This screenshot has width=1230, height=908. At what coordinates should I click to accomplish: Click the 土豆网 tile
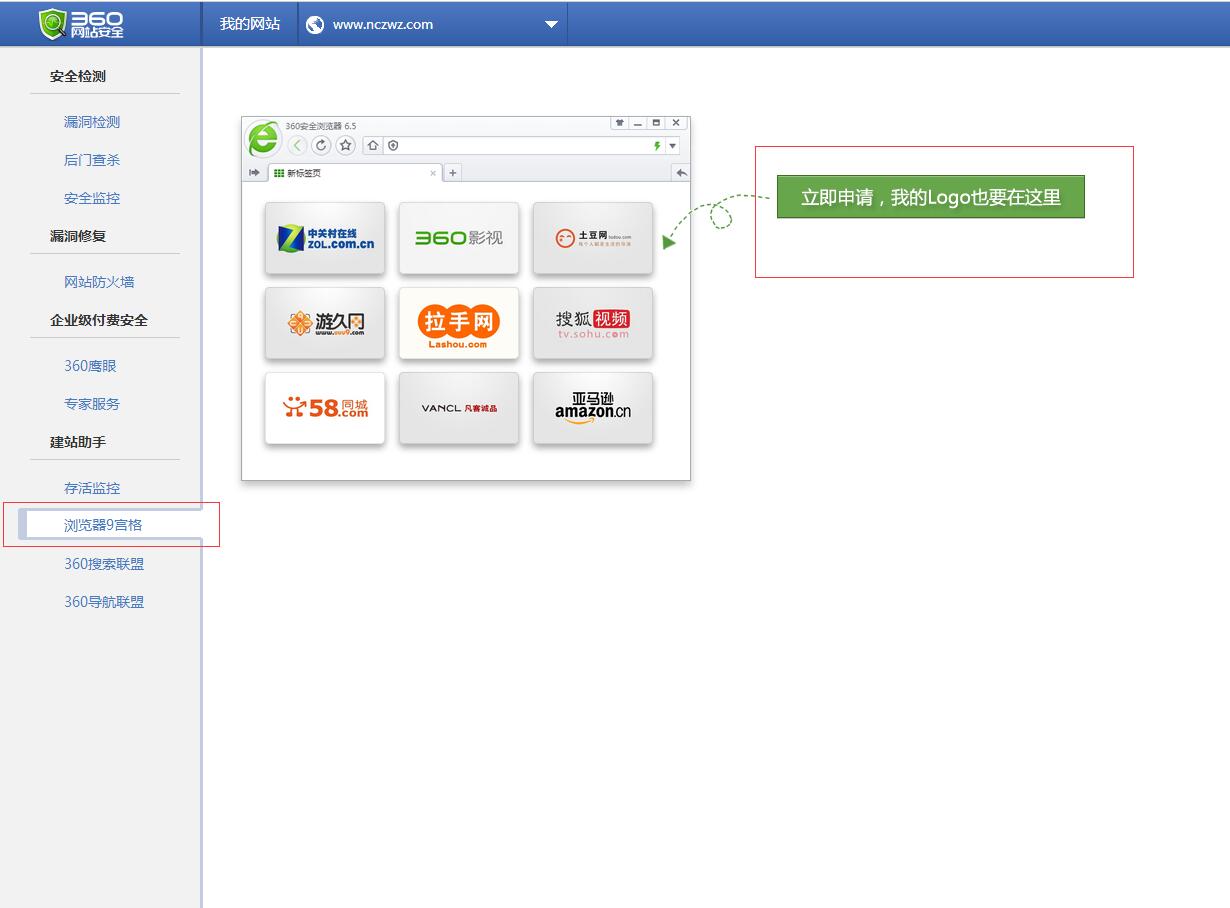[x=593, y=238]
